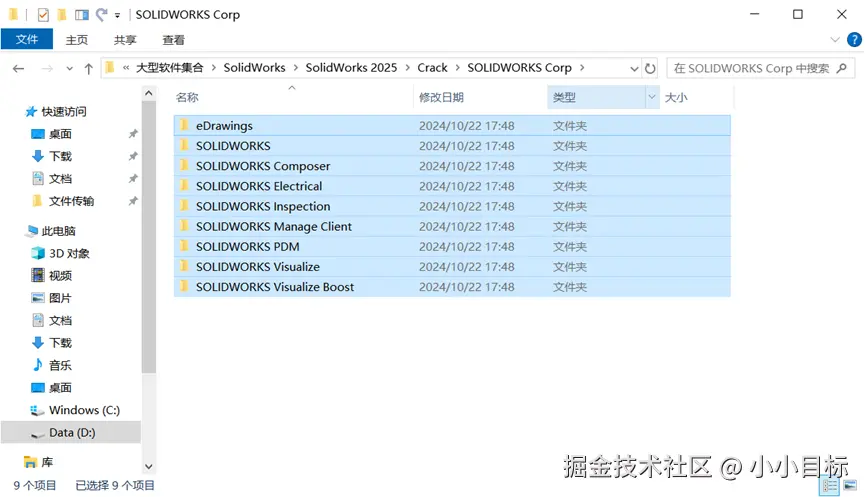Viewport: 865px width, 497px height.
Task: Open pinned 桌面 under quick access
Action: tap(60, 134)
